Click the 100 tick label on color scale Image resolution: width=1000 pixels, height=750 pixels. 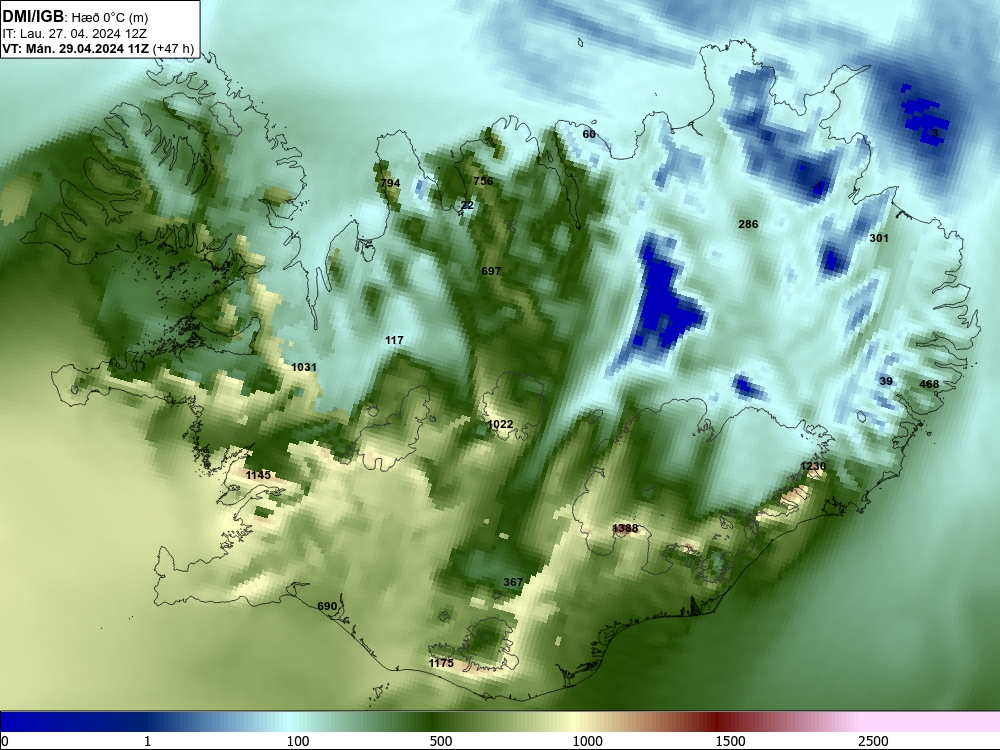[x=298, y=741]
